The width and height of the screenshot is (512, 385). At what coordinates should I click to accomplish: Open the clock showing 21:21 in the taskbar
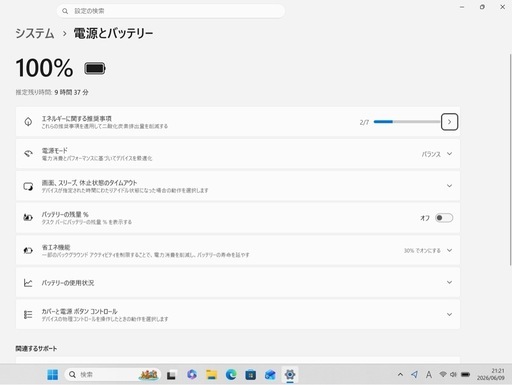pyautogui.click(x=491, y=374)
